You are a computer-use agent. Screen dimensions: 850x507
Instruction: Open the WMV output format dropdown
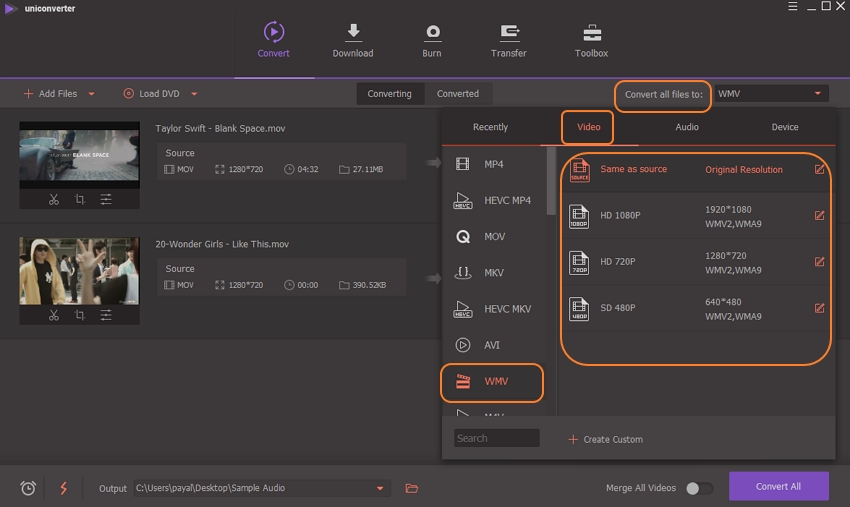(x=771, y=94)
